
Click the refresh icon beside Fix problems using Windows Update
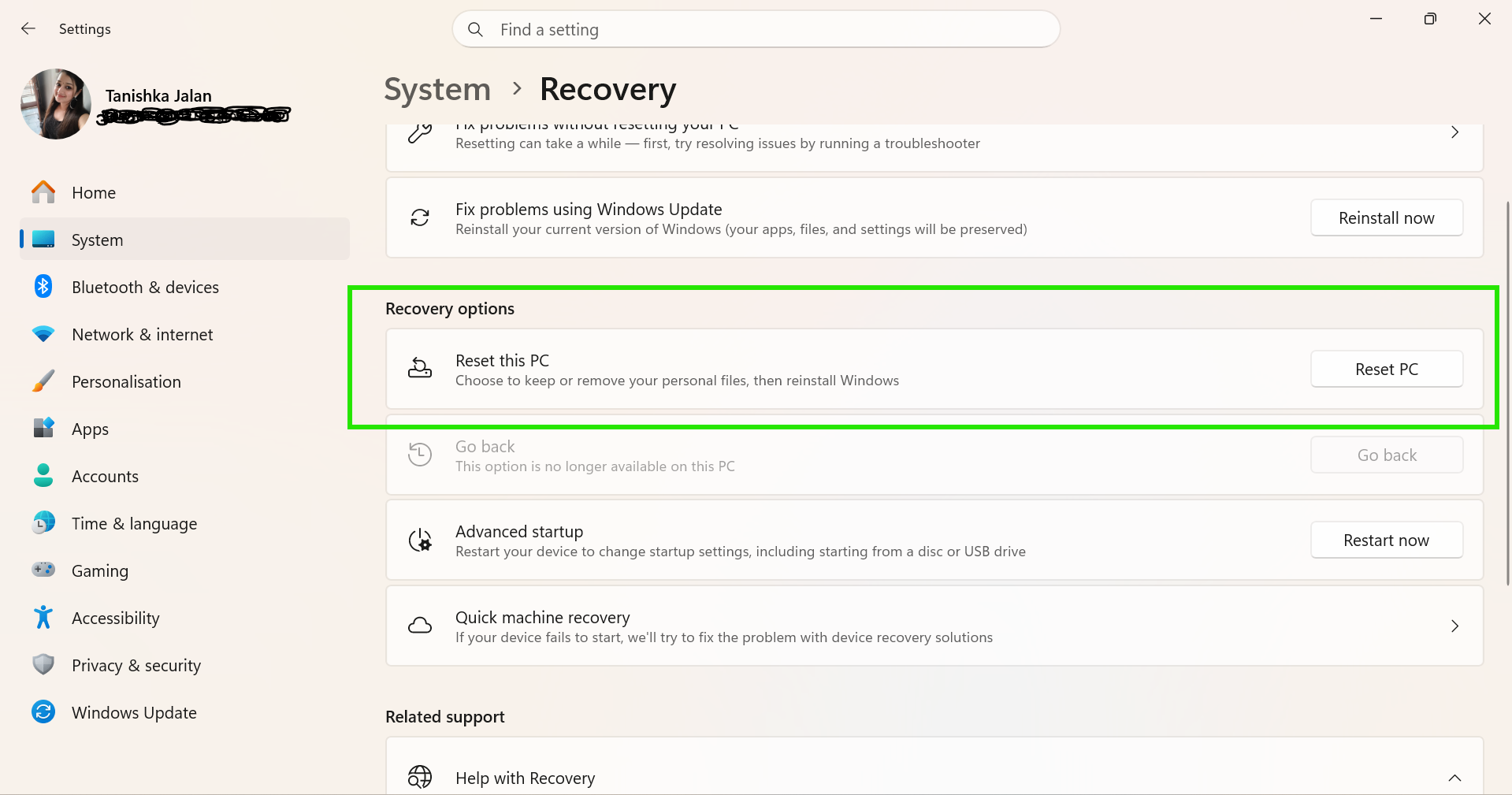pyautogui.click(x=420, y=217)
